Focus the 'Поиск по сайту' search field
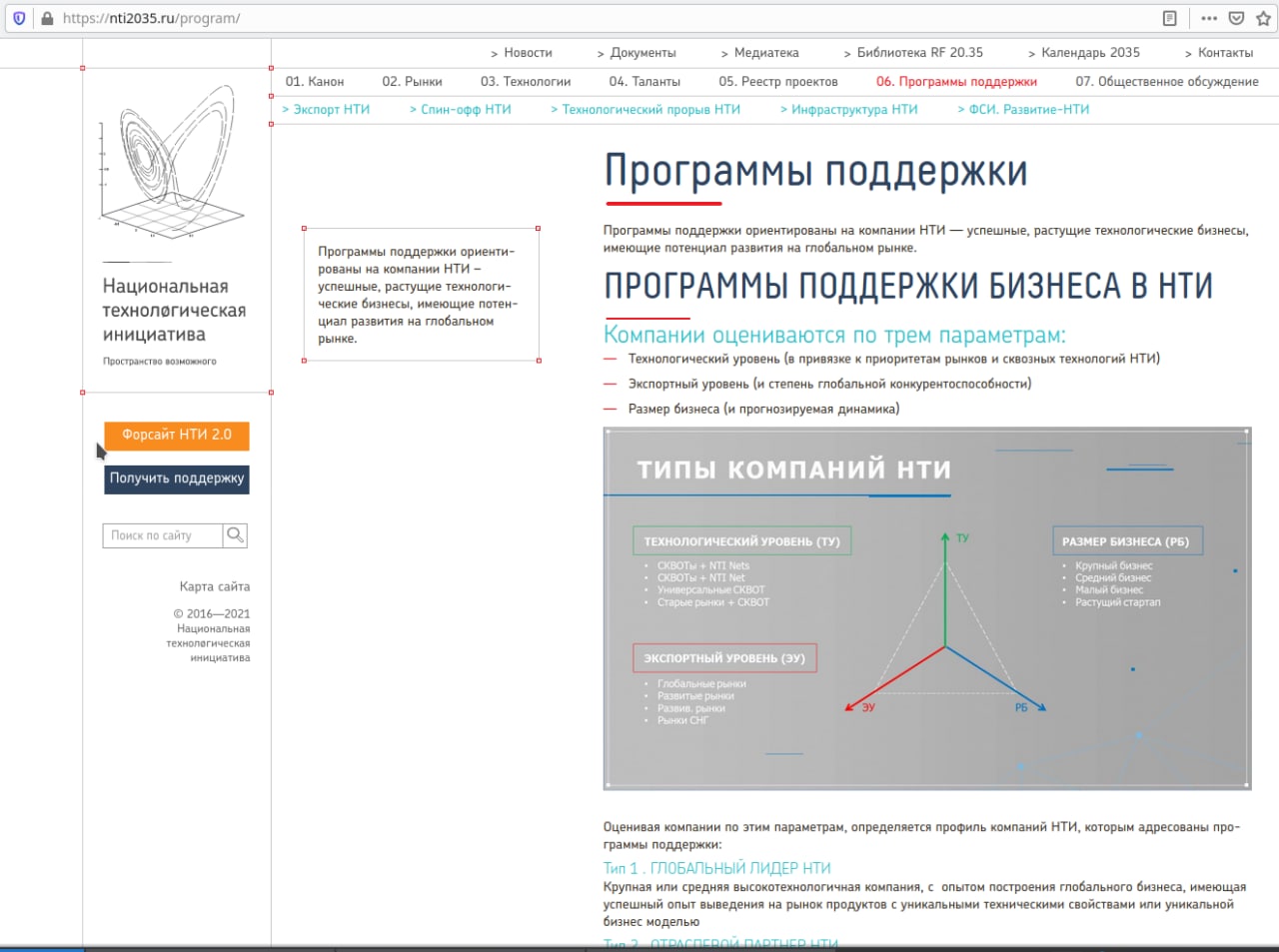Image resolution: width=1279 pixels, height=952 pixels. 162,535
